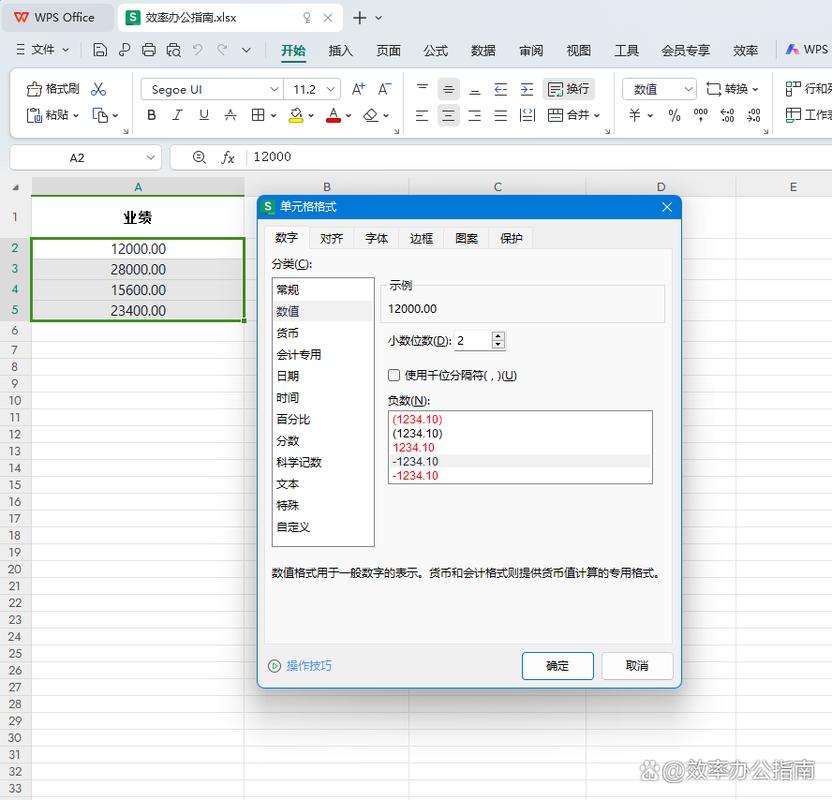
Task: Open the number format dropdown showing 数值
Action: pos(686,88)
